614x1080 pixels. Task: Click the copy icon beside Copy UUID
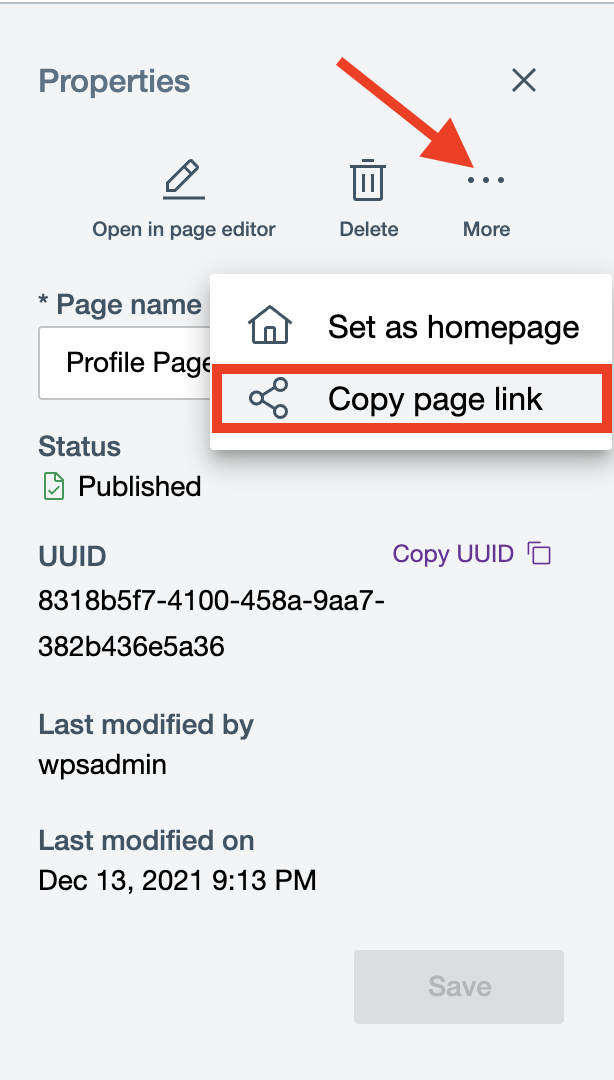coord(539,551)
